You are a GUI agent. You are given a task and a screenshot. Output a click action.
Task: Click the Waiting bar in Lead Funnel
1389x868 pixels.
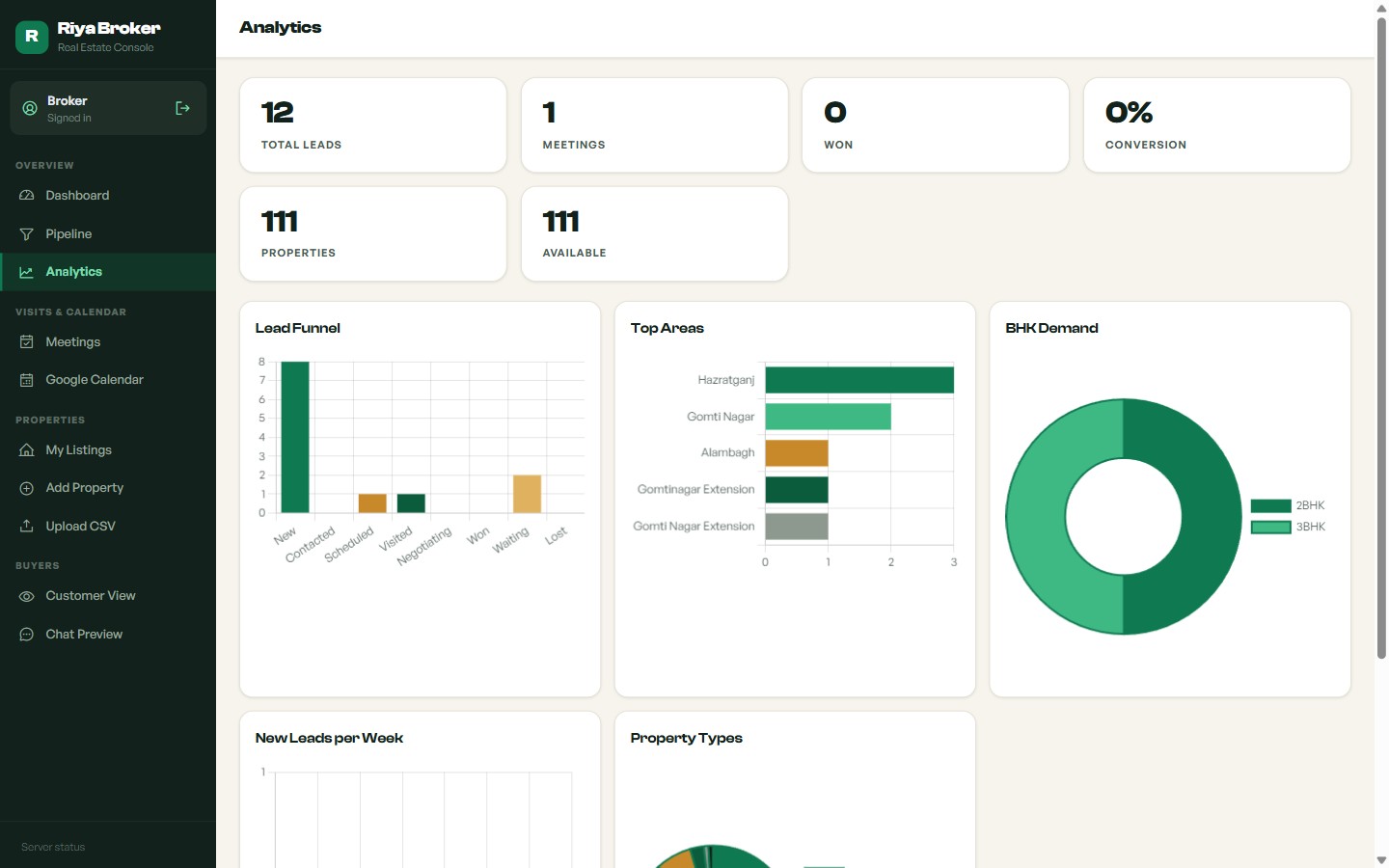coord(527,494)
